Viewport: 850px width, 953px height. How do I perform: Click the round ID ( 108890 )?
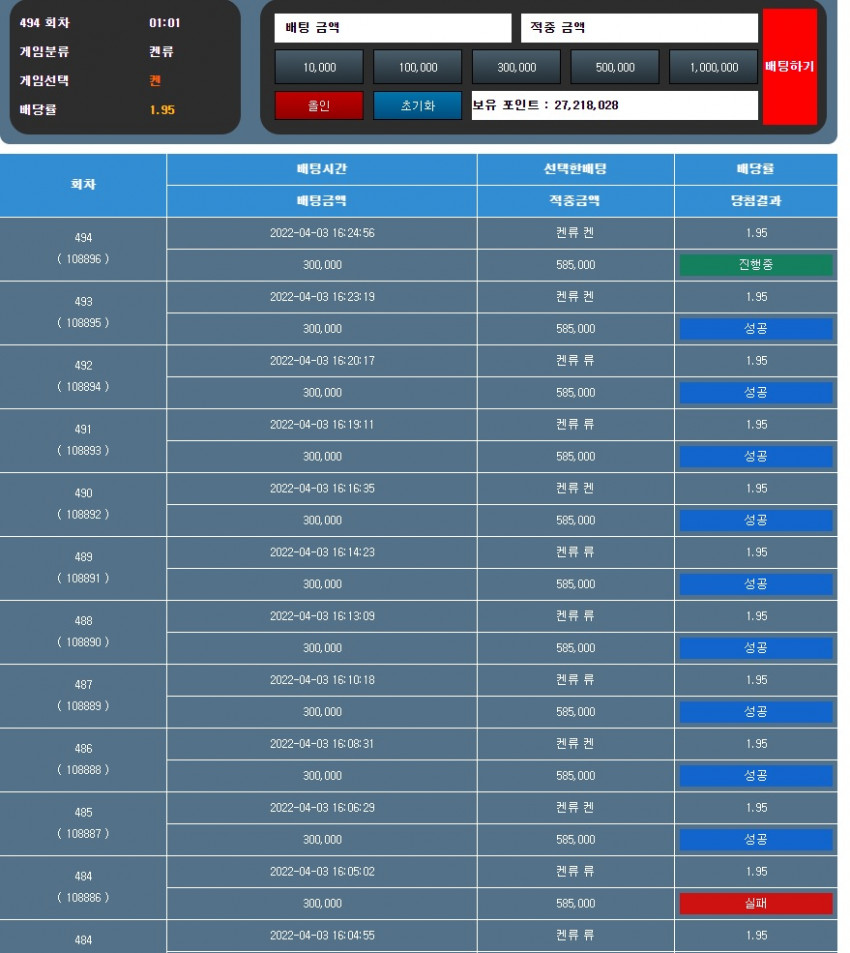83,642
